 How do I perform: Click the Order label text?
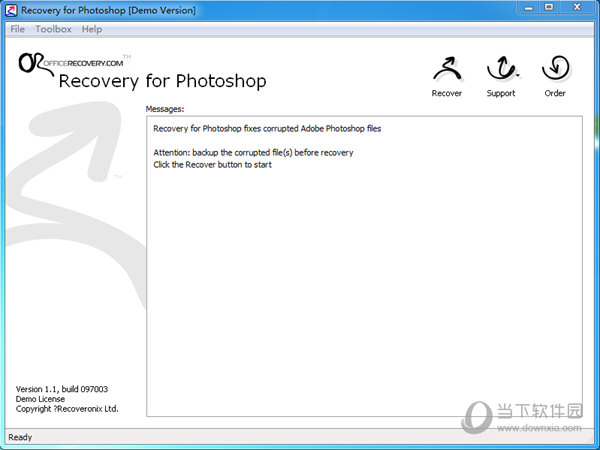[555, 93]
